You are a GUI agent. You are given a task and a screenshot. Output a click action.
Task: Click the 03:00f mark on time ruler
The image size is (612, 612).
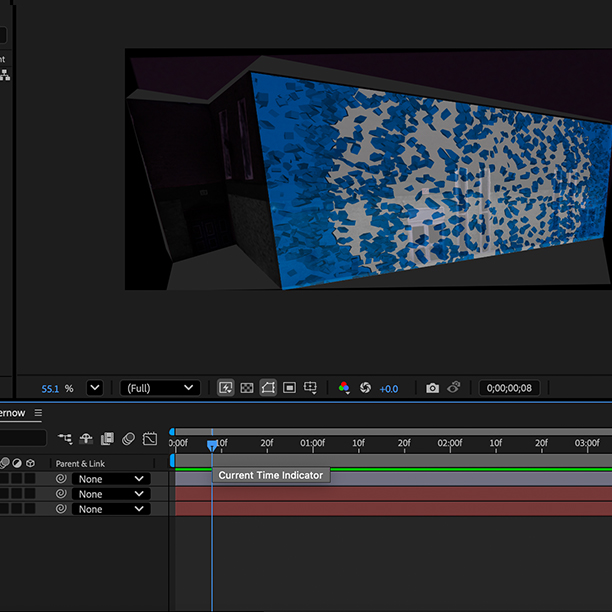(x=587, y=443)
